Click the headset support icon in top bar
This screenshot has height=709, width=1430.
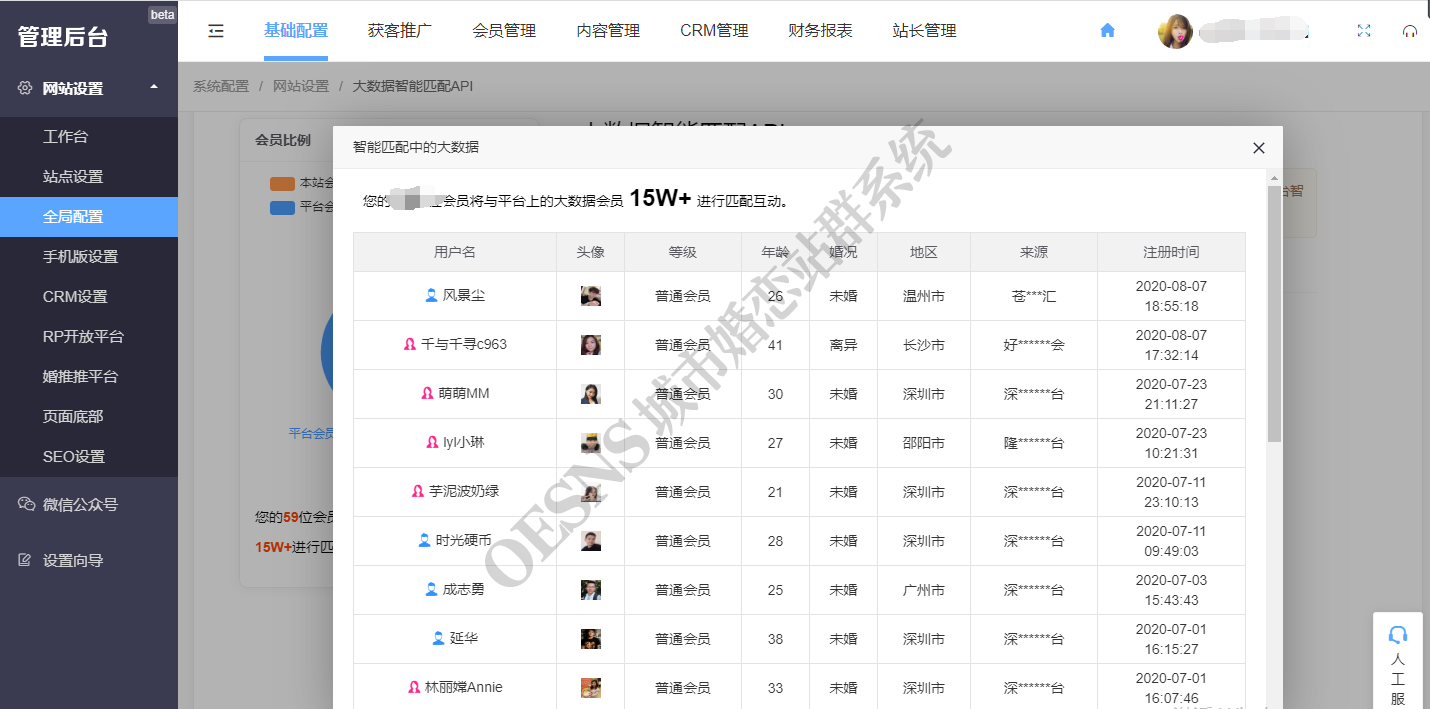[x=1410, y=31]
